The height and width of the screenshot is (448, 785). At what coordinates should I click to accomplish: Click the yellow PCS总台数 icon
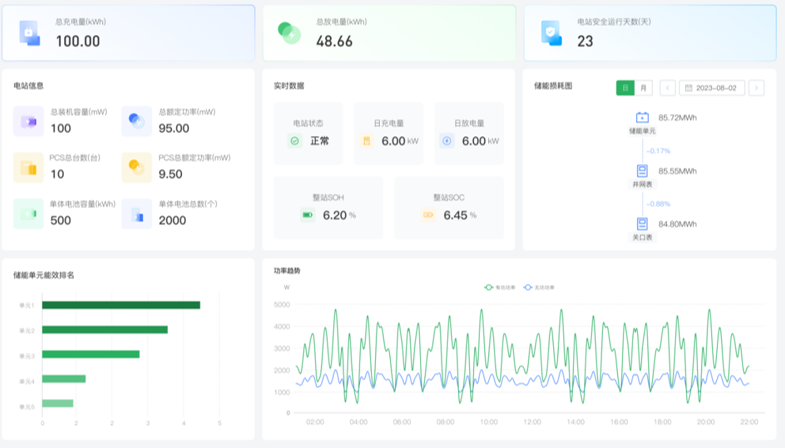[29, 167]
